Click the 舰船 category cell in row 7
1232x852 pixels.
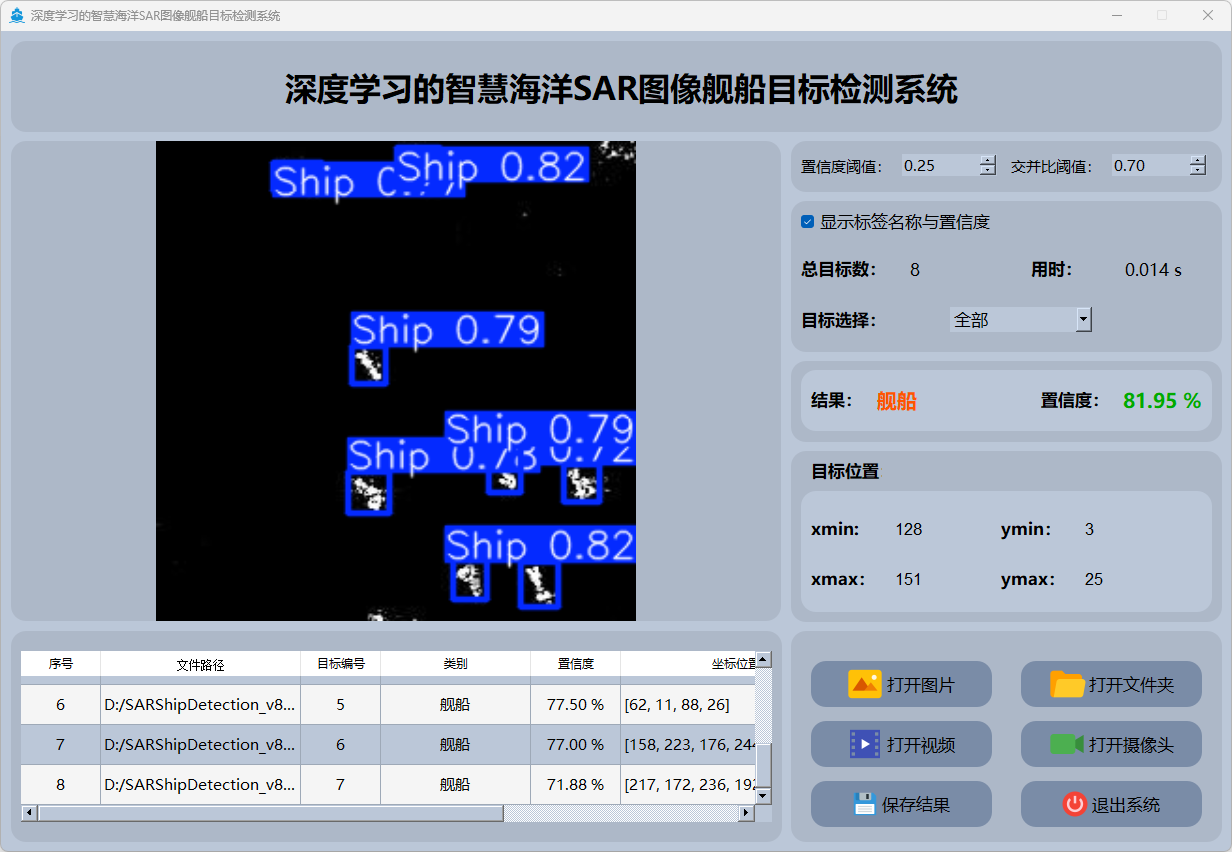click(x=456, y=745)
